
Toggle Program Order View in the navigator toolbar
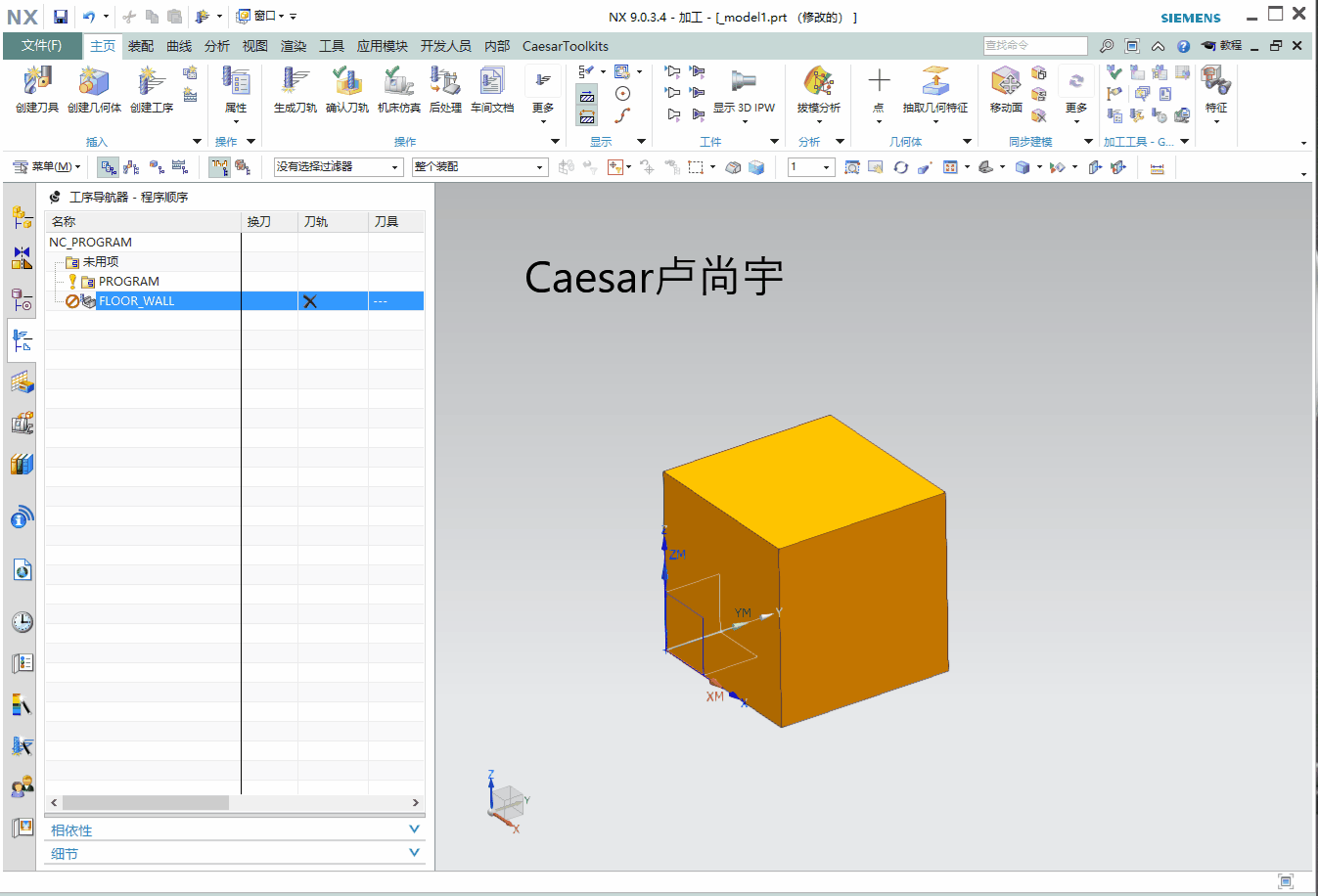pos(108,167)
